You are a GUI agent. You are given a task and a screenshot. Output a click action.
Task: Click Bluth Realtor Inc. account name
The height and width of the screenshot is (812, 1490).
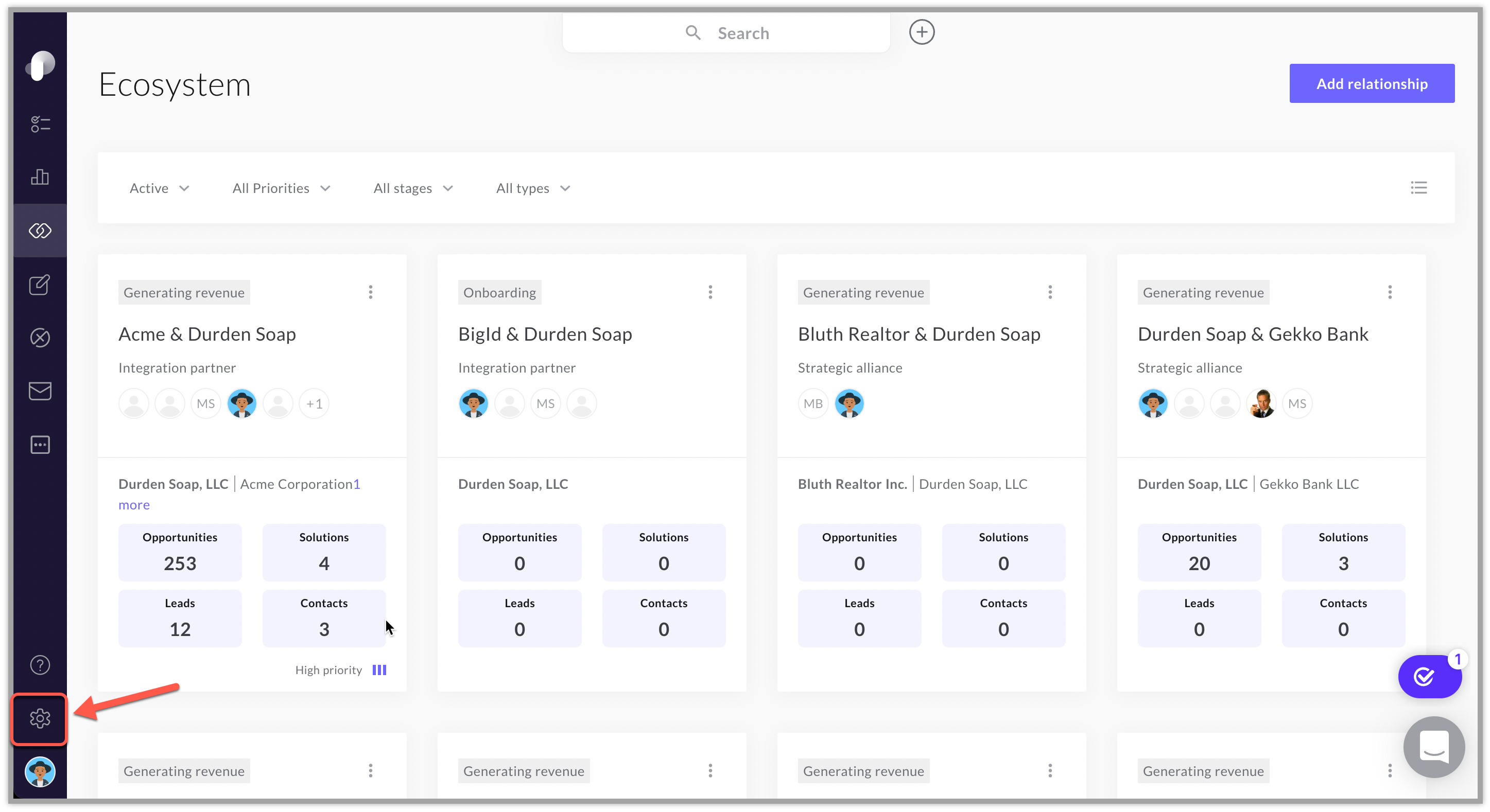(x=852, y=484)
